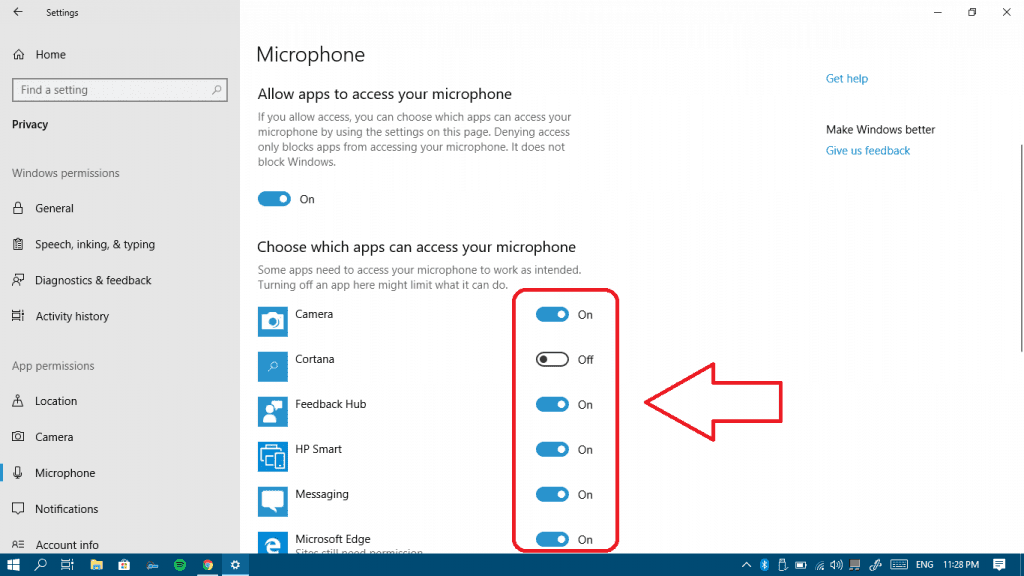This screenshot has width=1024, height=576.
Task: Open Google Chrome from the taskbar
Action: [x=208, y=565]
